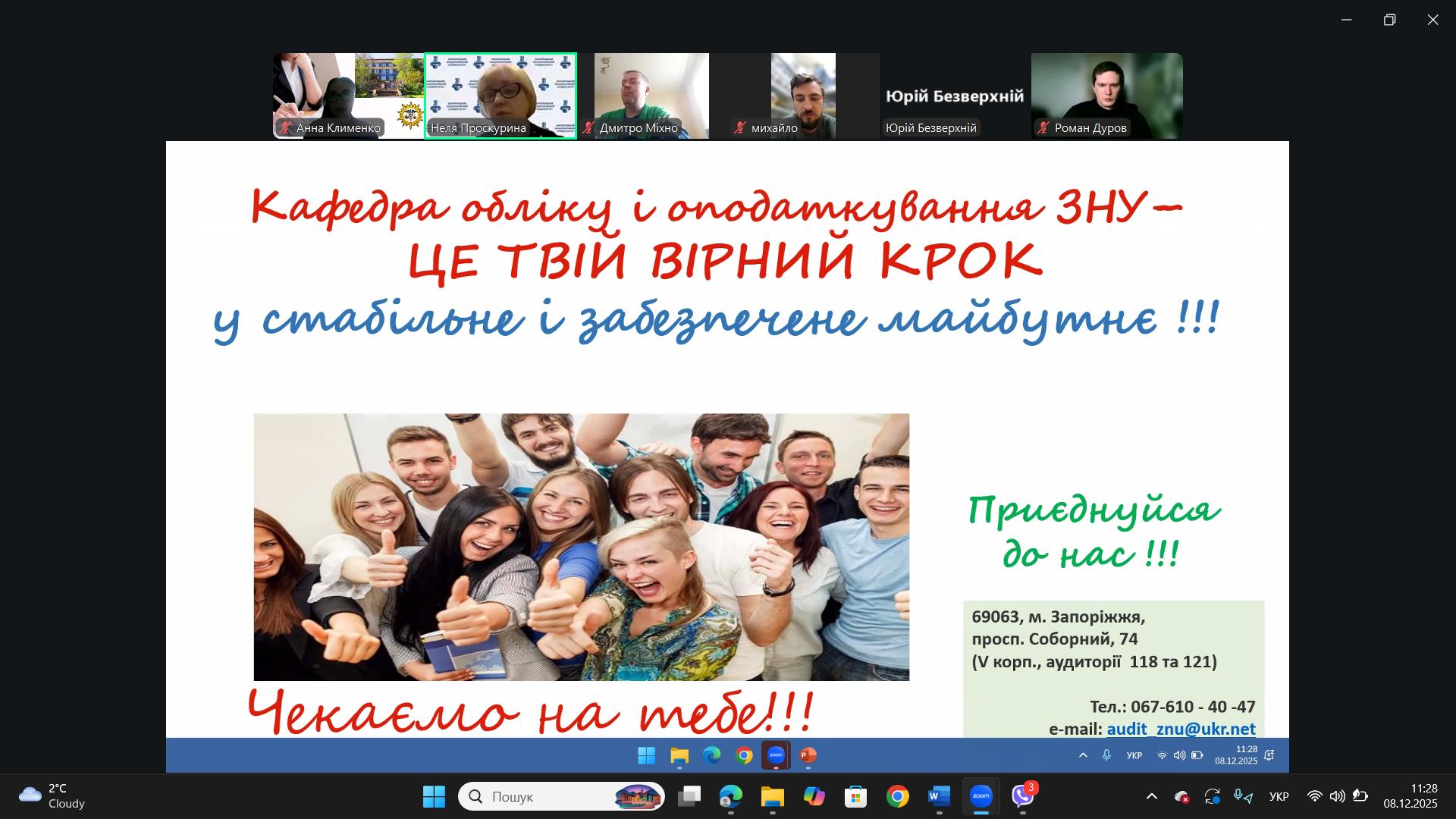The width and height of the screenshot is (1456, 819).
Task: Open Viber with 3 notifications
Action: point(1022,796)
